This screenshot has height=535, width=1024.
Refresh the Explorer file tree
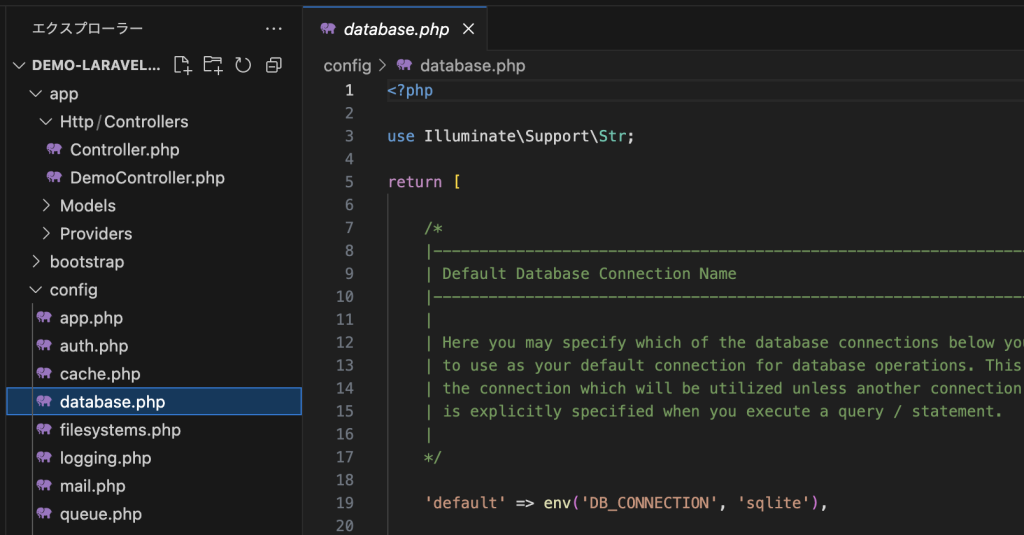[243, 65]
